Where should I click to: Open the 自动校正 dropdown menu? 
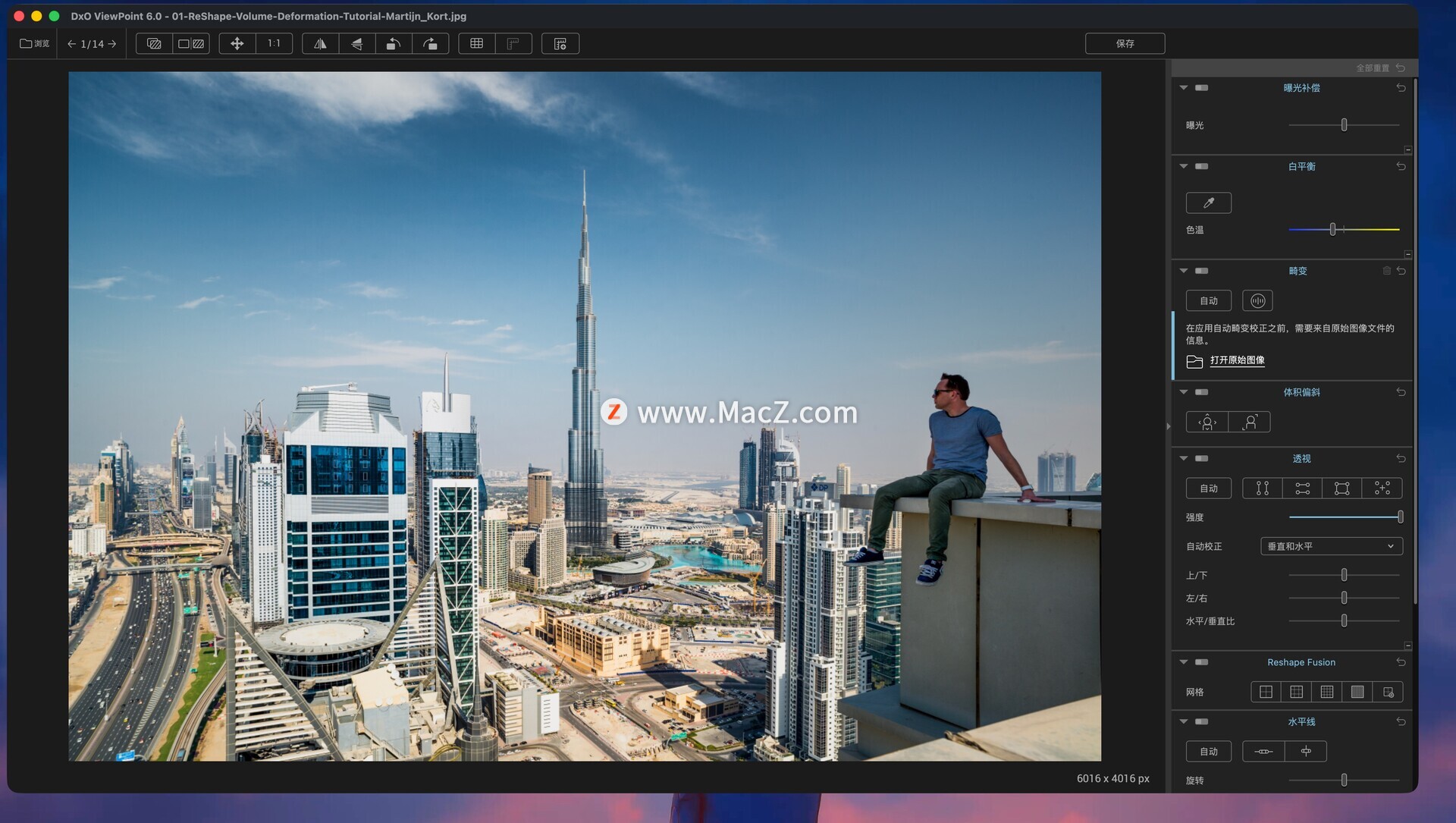tap(1331, 546)
